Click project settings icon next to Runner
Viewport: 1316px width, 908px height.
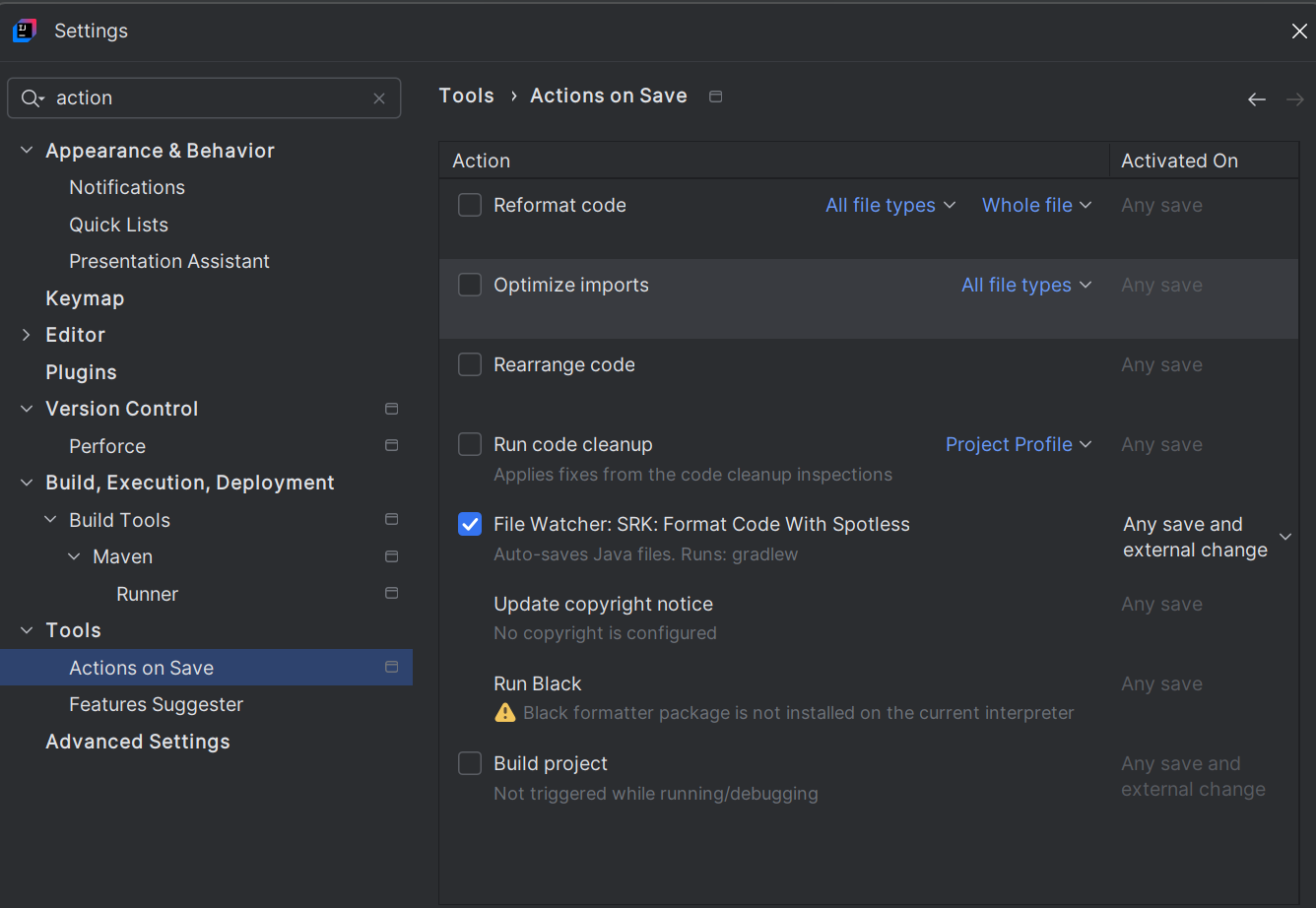tap(391, 594)
